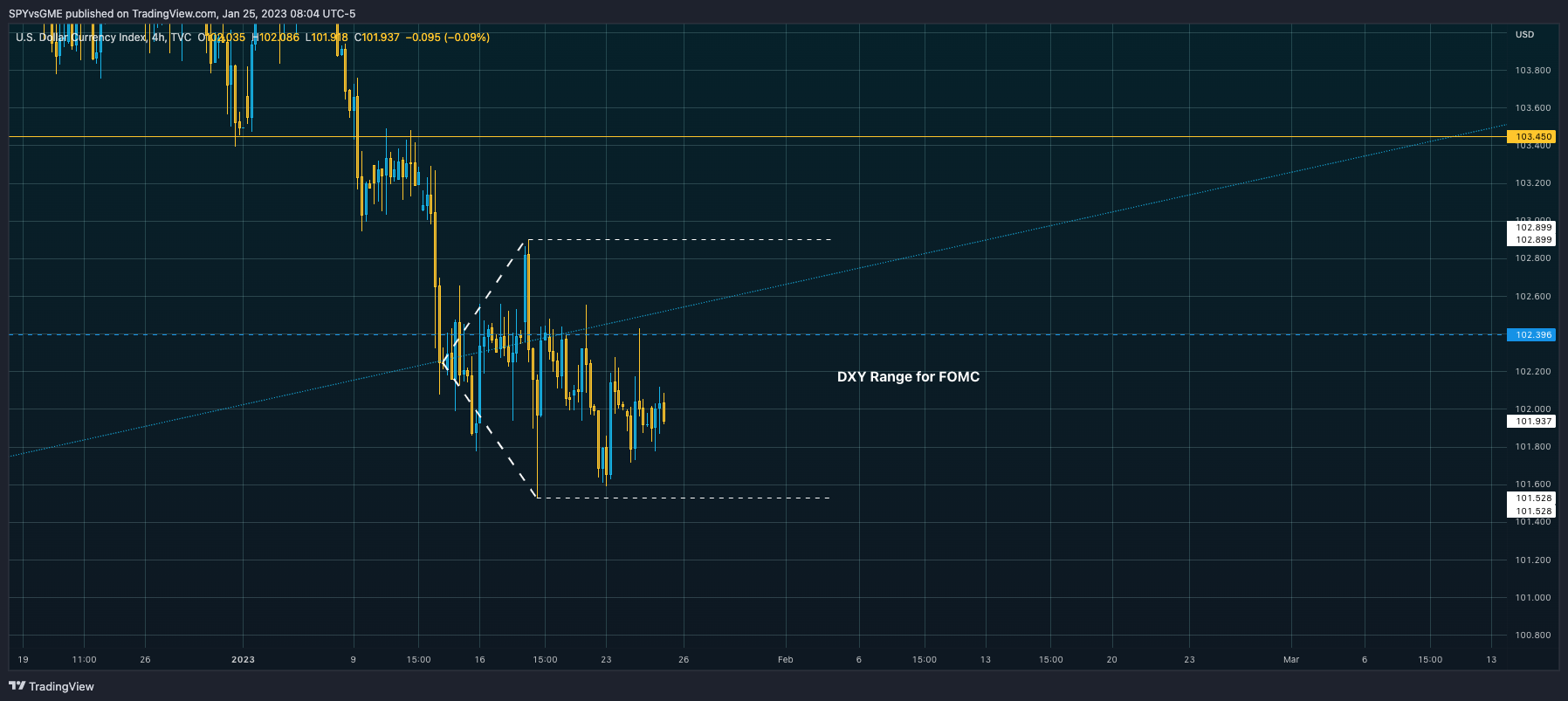The width and height of the screenshot is (1568, 701).
Task: Select the lower dashed white range line
Action: (x=683, y=498)
